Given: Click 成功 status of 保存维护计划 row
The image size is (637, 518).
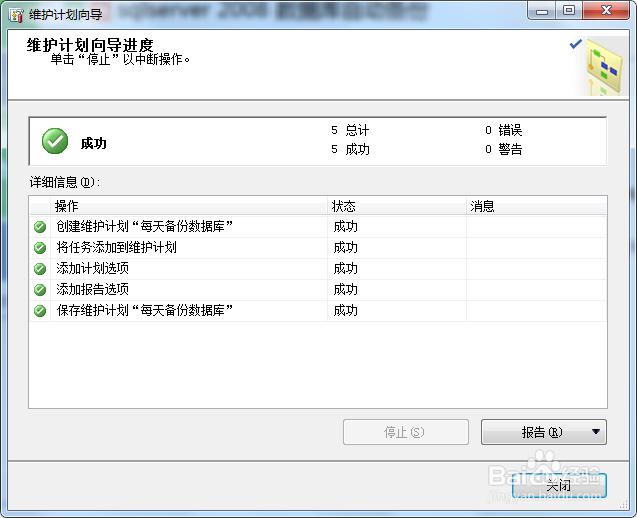Looking at the screenshot, I should coord(345,311).
